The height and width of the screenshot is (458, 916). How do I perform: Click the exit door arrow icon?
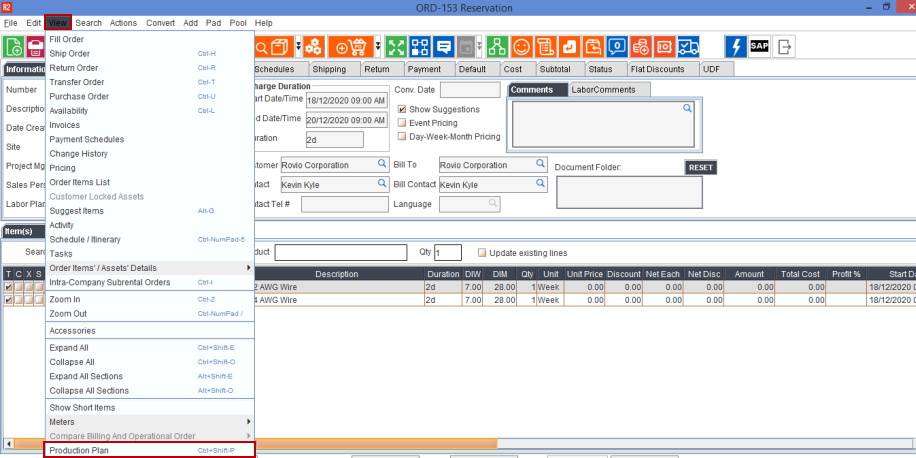785,47
